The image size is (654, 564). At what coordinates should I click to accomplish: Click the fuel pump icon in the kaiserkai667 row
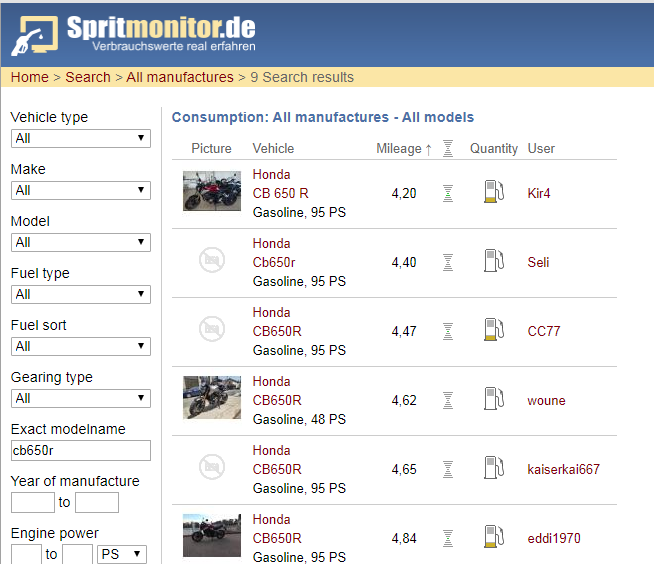pyautogui.click(x=494, y=467)
